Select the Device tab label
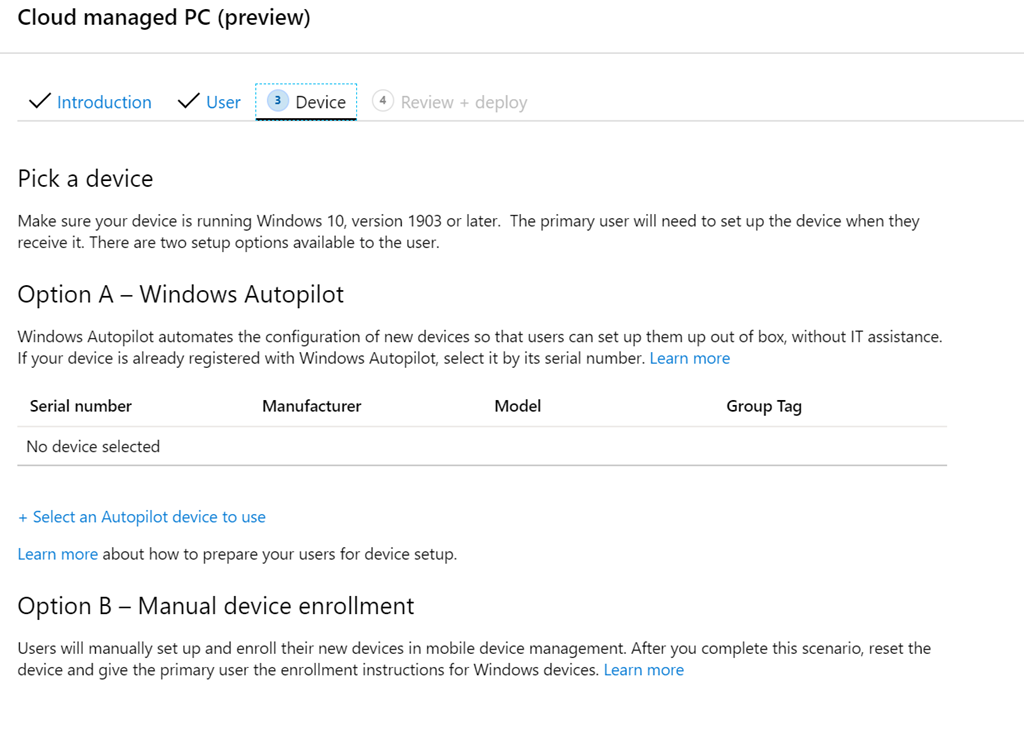 (320, 102)
